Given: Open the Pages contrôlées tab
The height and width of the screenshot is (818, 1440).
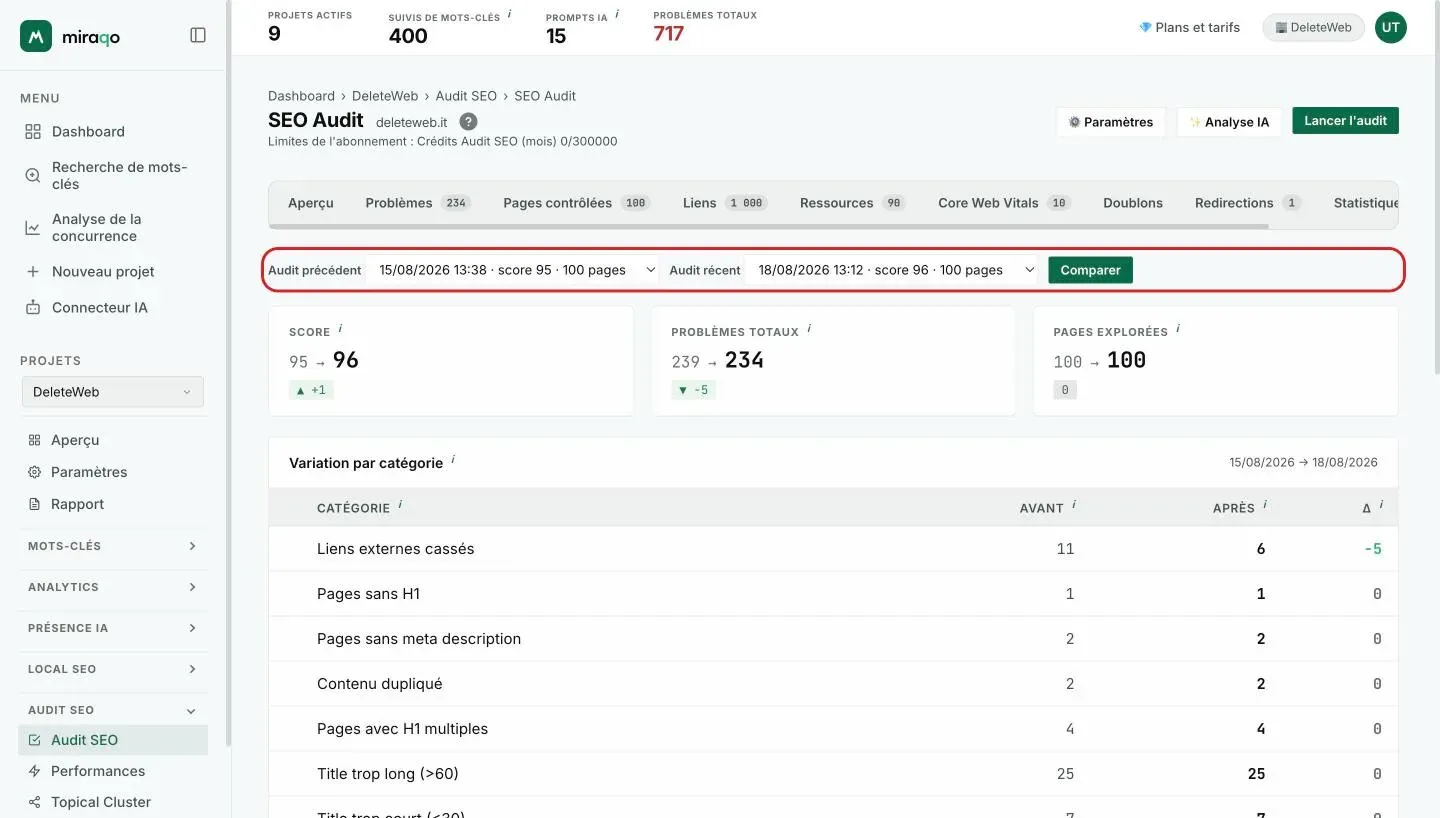Looking at the screenshot, I should 576,203.
